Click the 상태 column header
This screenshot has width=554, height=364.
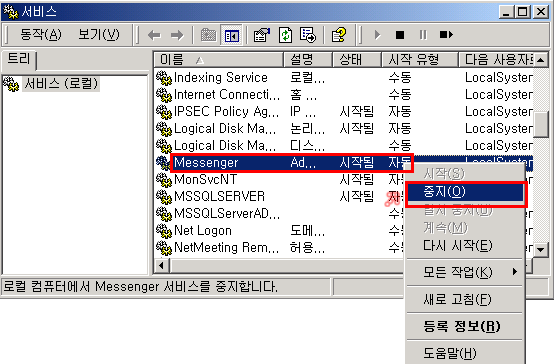pos(357,59)
